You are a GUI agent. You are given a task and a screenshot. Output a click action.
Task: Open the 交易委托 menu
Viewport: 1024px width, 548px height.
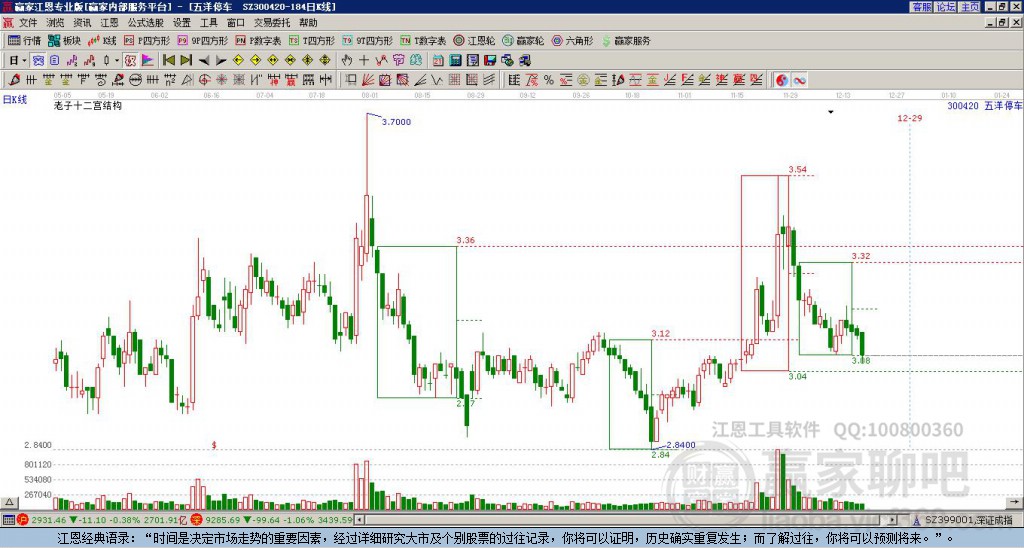click(272, 23)
